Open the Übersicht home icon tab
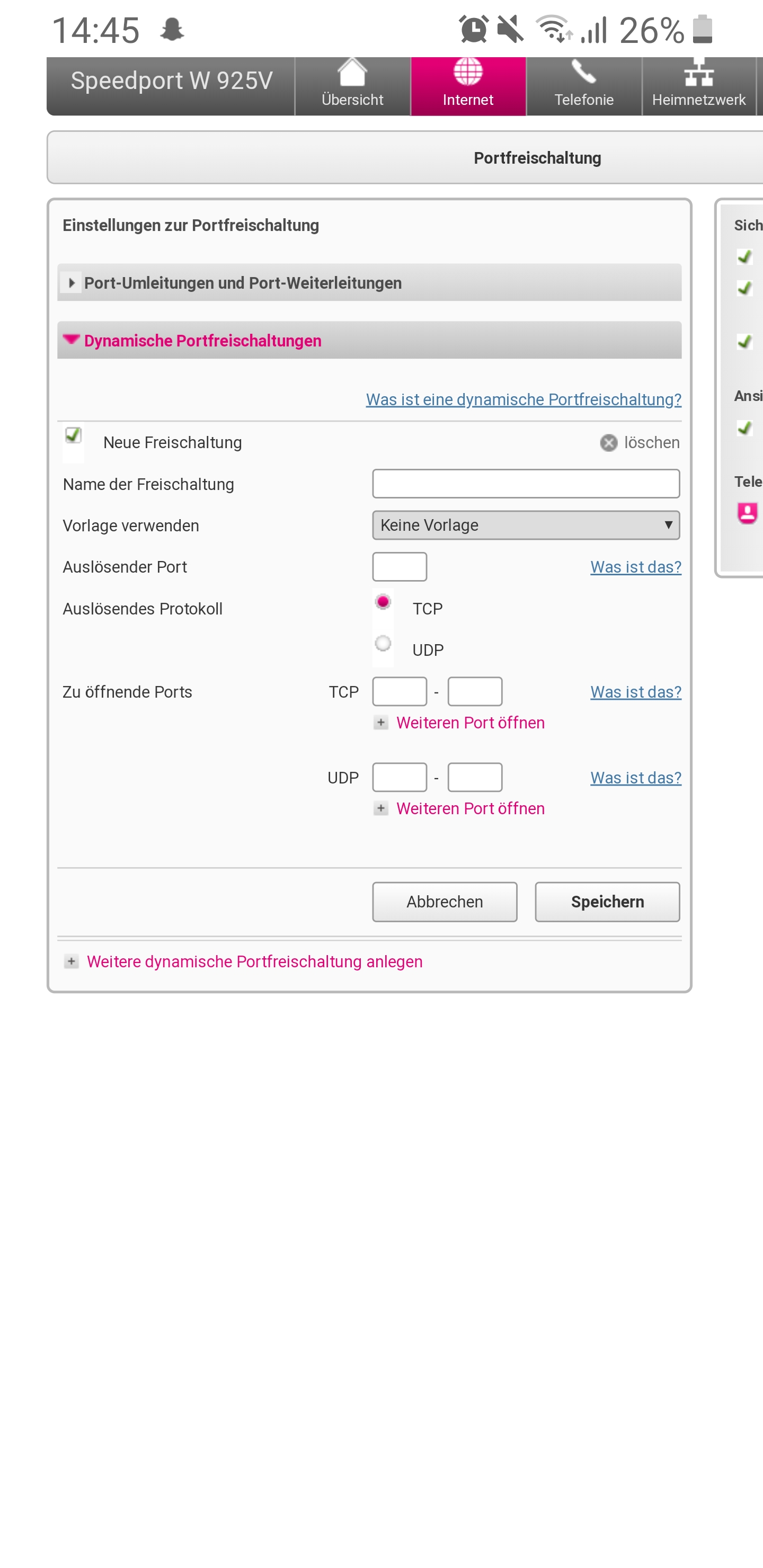 click(352, 86)
